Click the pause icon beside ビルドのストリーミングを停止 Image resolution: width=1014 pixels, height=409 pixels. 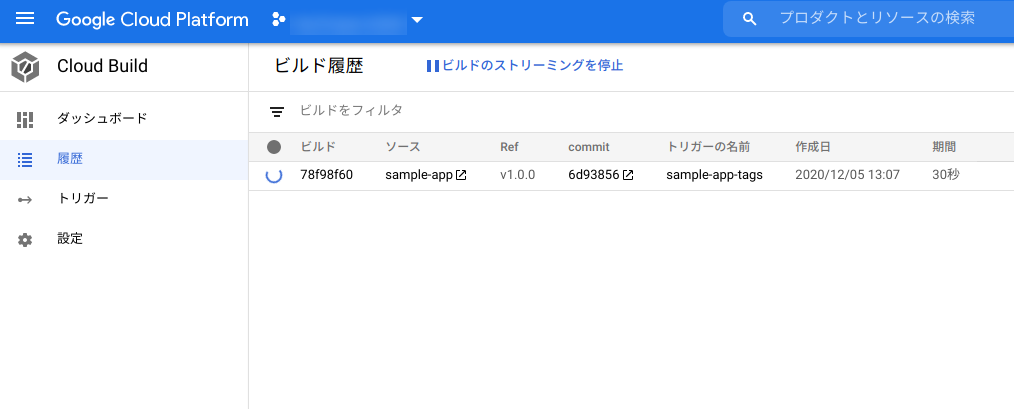[x=433, y=66]
